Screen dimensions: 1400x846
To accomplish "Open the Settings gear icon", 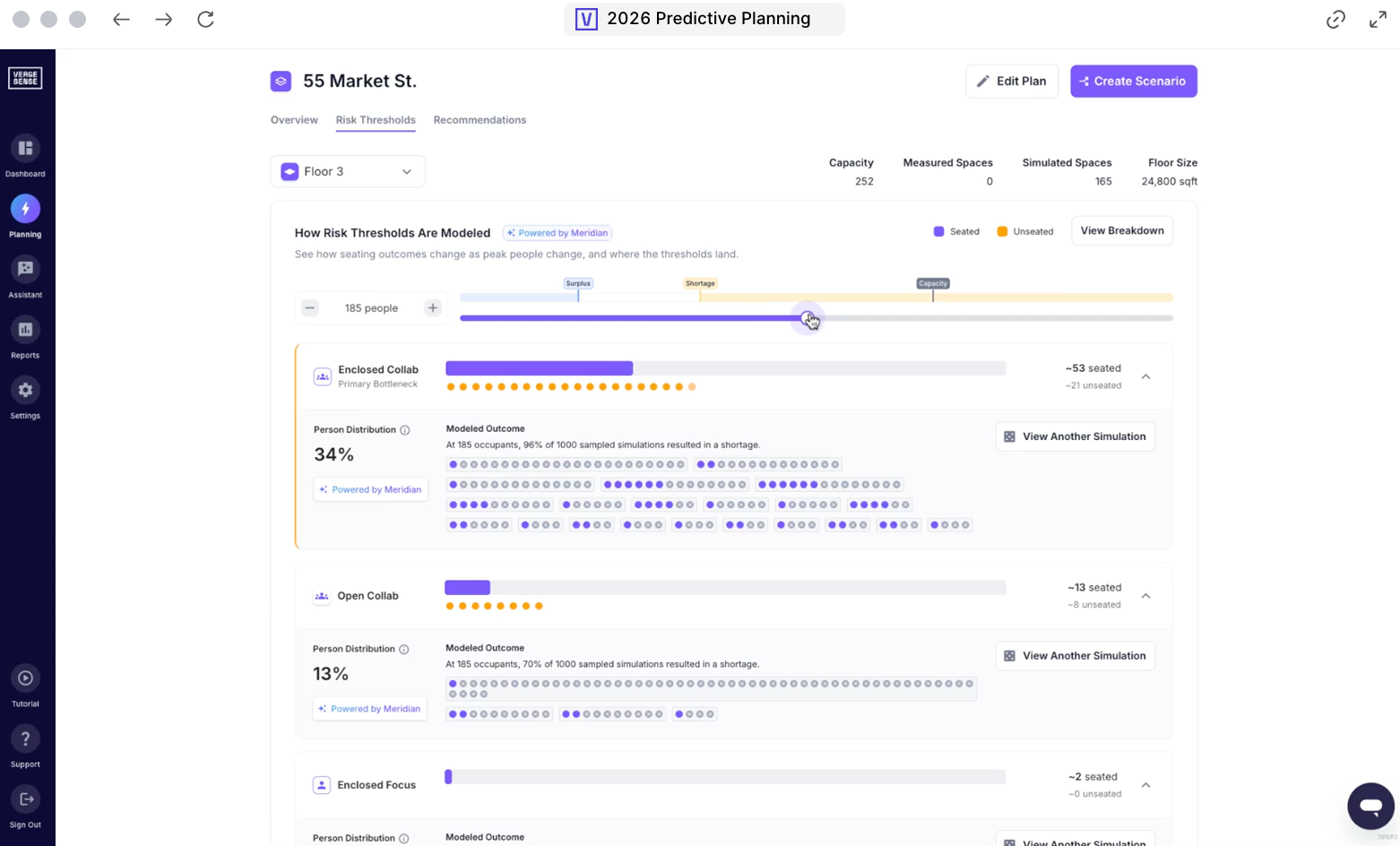I will click(25, 390).
